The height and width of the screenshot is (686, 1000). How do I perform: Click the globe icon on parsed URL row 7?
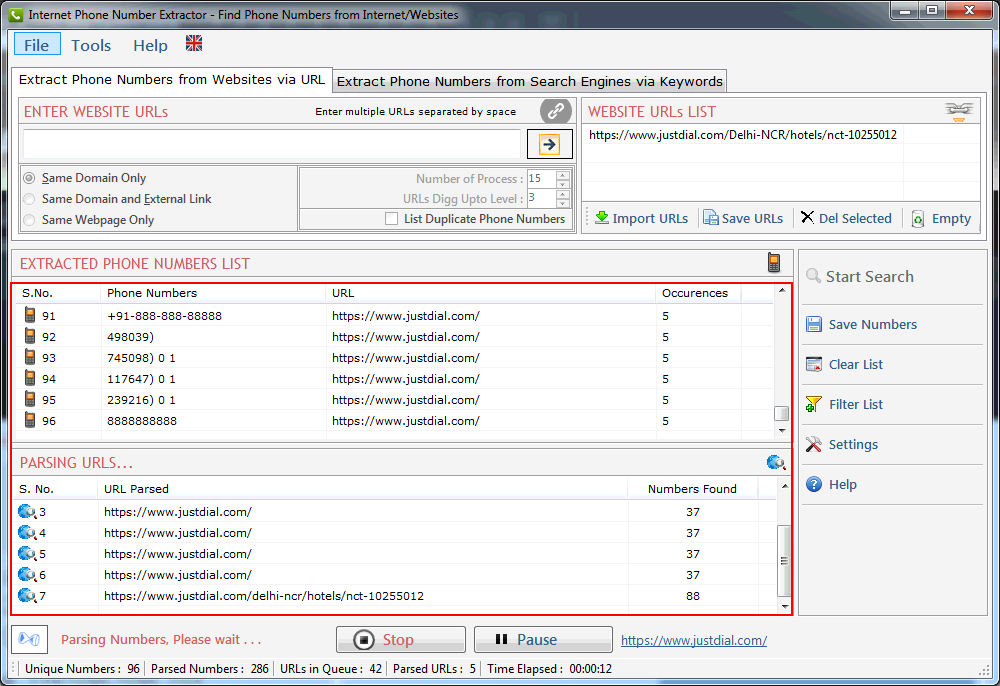(x=27, y=595)
